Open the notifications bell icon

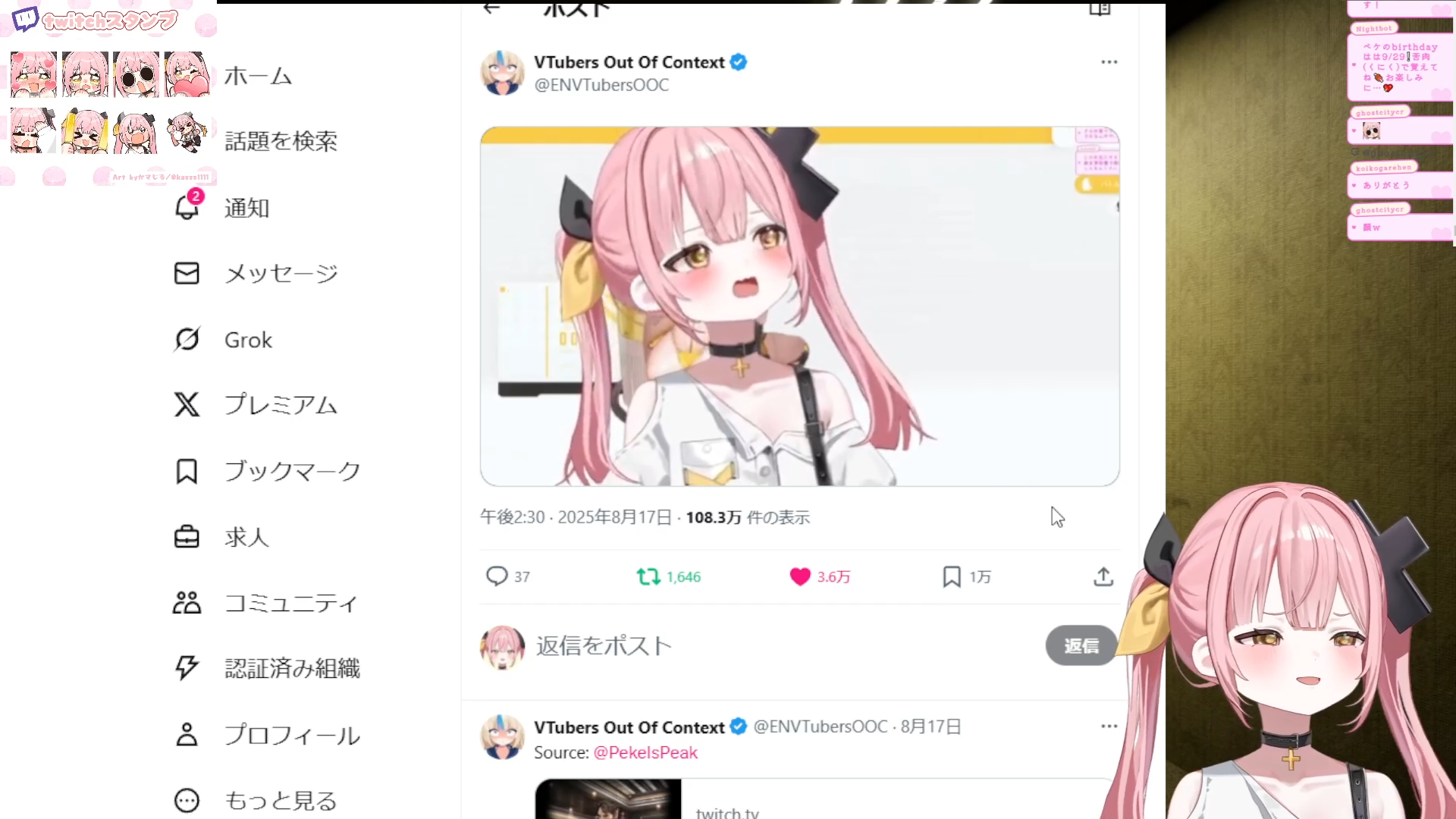[x=187, y=207]
